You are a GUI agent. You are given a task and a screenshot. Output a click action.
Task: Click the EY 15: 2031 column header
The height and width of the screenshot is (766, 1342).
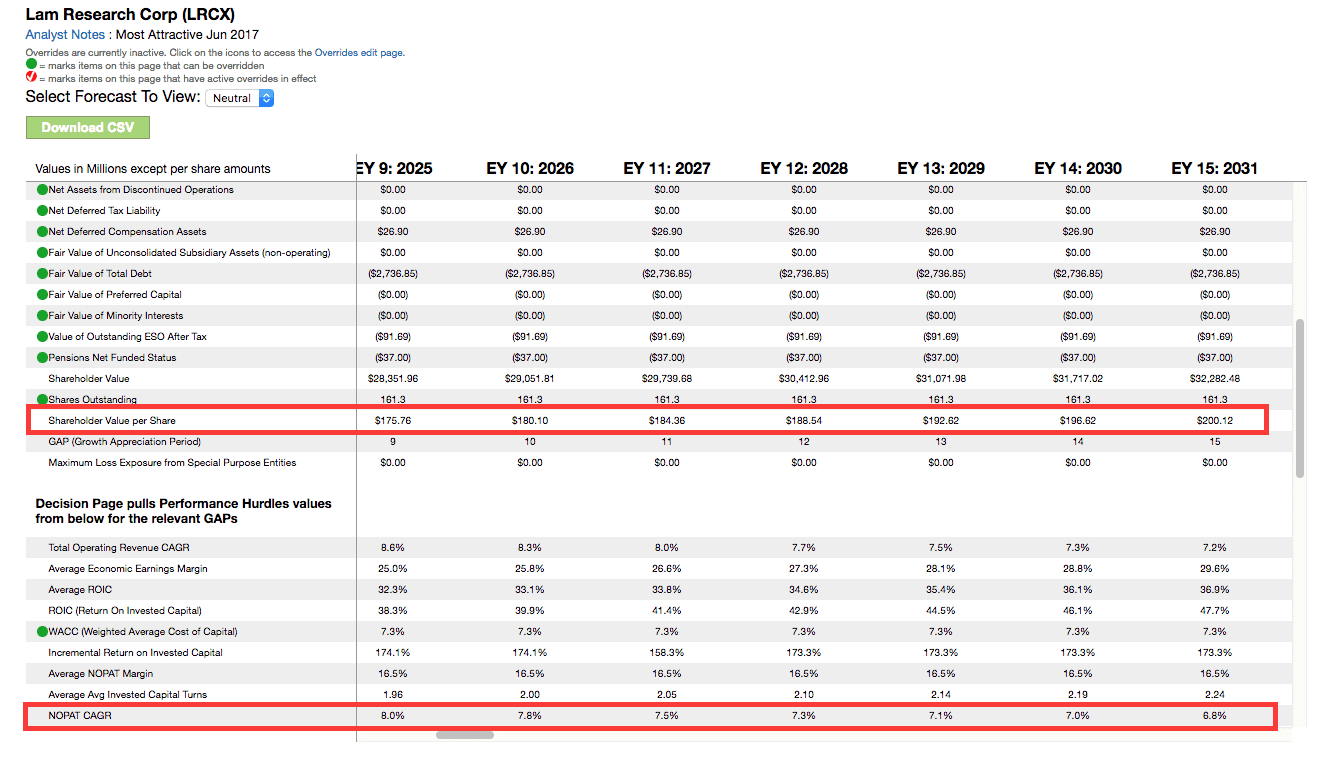click(x=1215, y=168)
